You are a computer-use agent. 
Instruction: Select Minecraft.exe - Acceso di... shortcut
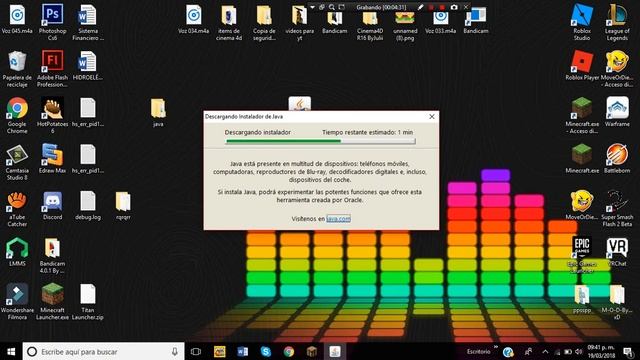click(582, 115)
